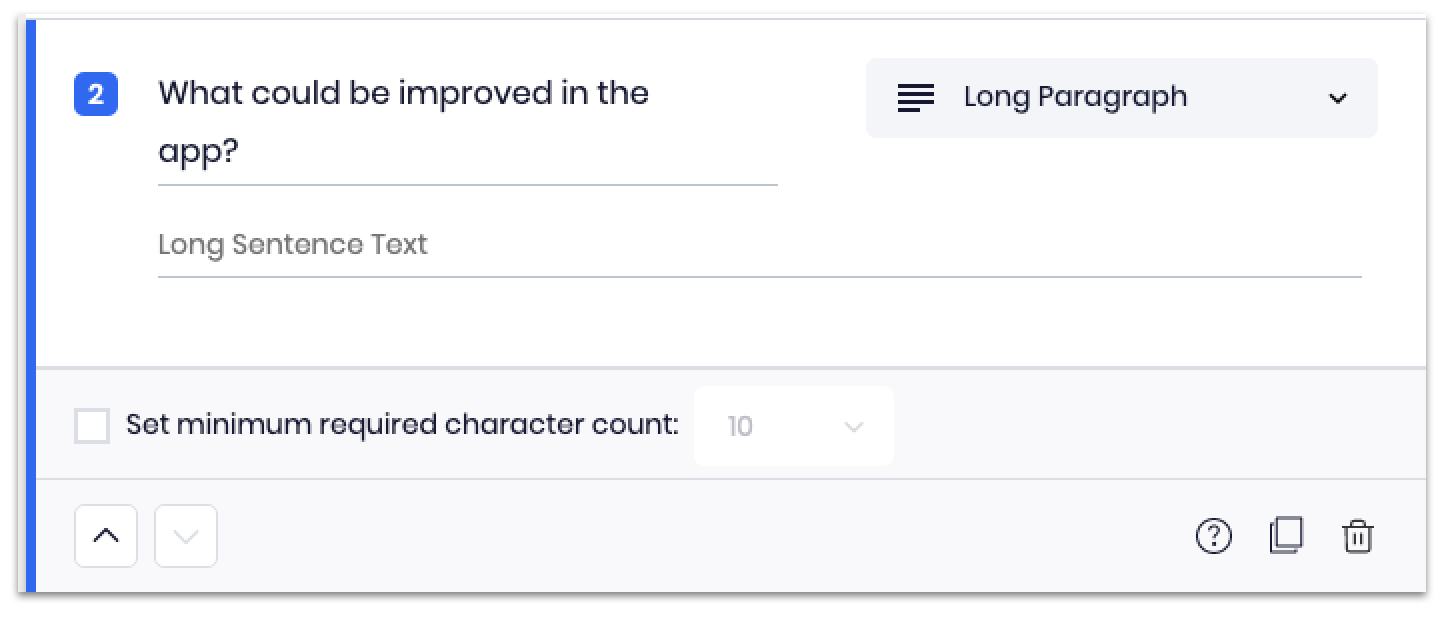The image size is (1446, 622).
Task: Open help via question mark icon
Action: 1214,537
